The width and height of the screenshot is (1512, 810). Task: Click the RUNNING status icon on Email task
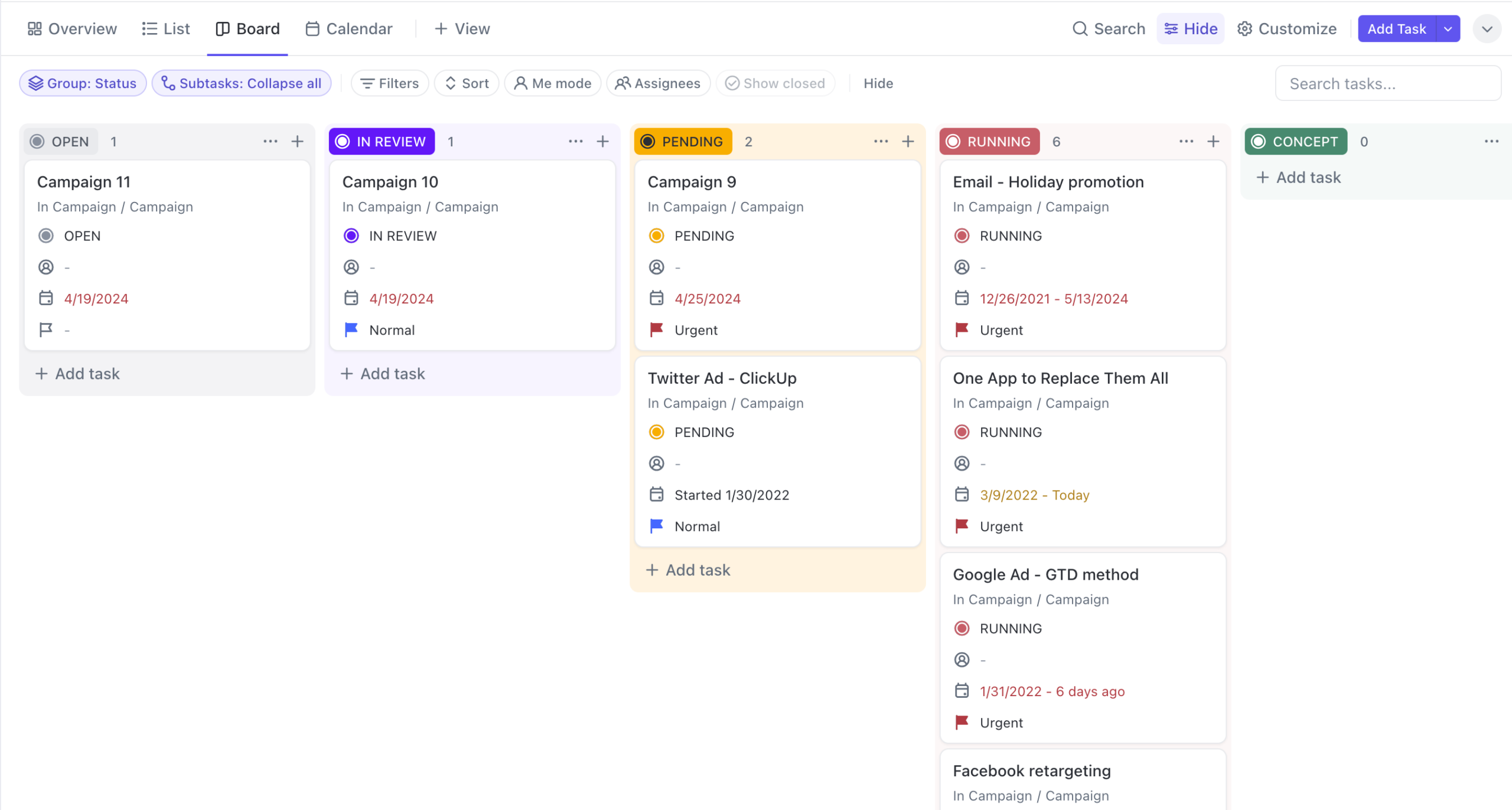[x=962, y=235]
